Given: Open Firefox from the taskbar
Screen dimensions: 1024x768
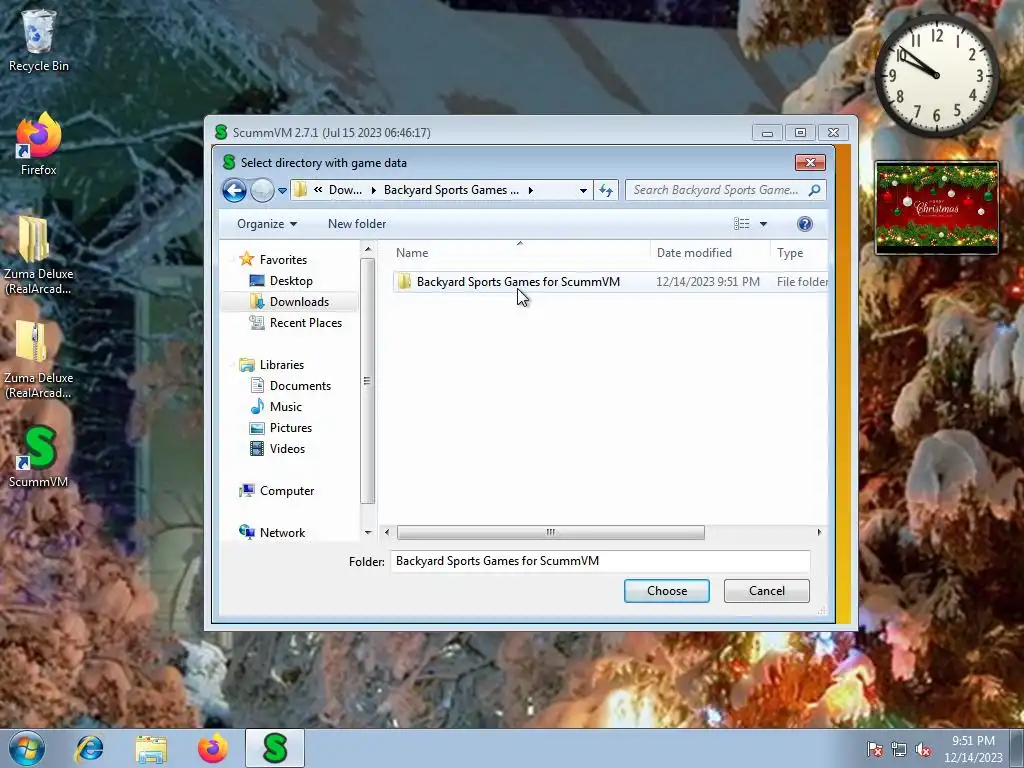Looking at the screenshot, I should [x=213, y=748].
